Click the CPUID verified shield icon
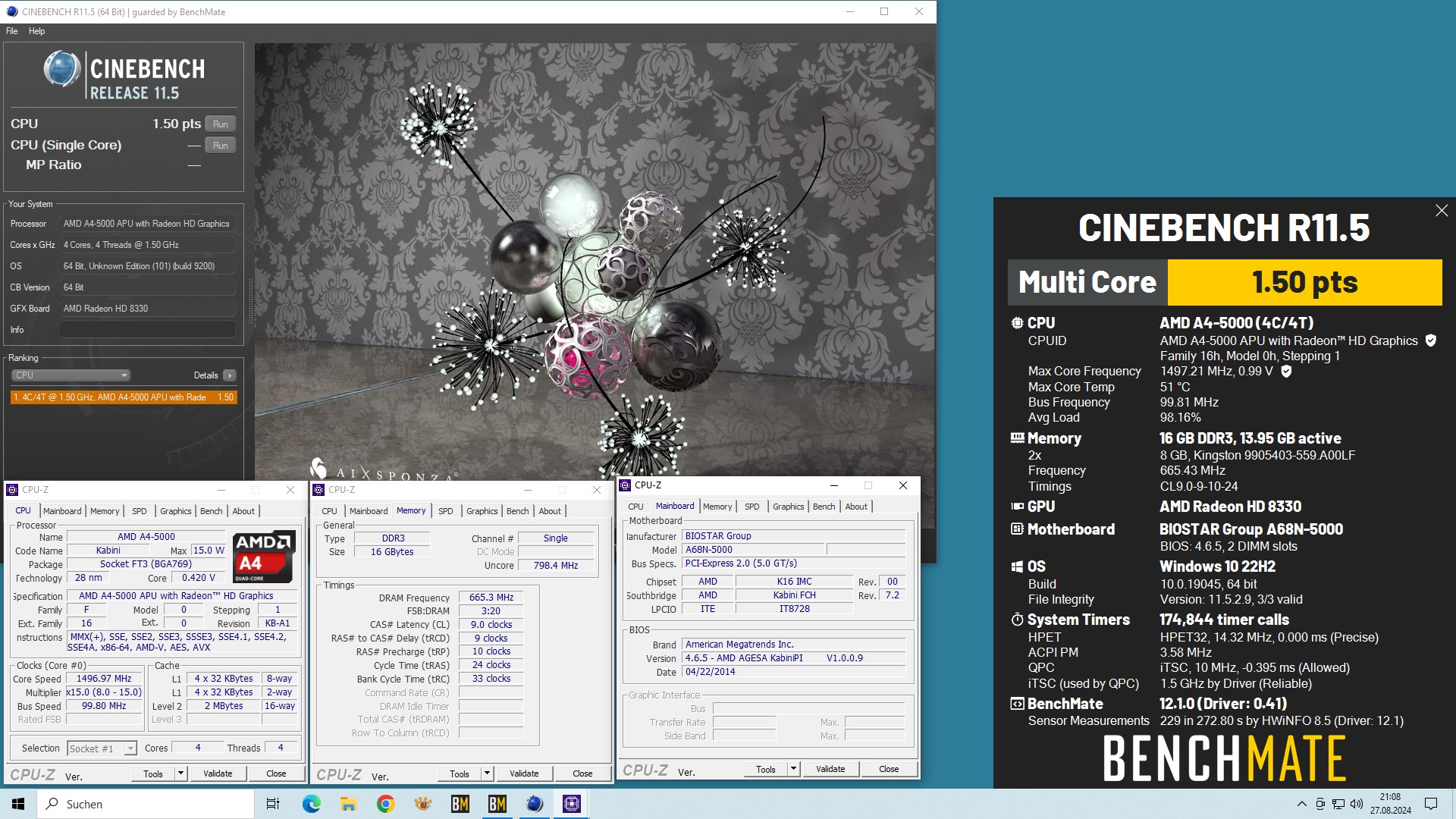This screenshot has height=819, width=1456. pos(1430,340)
